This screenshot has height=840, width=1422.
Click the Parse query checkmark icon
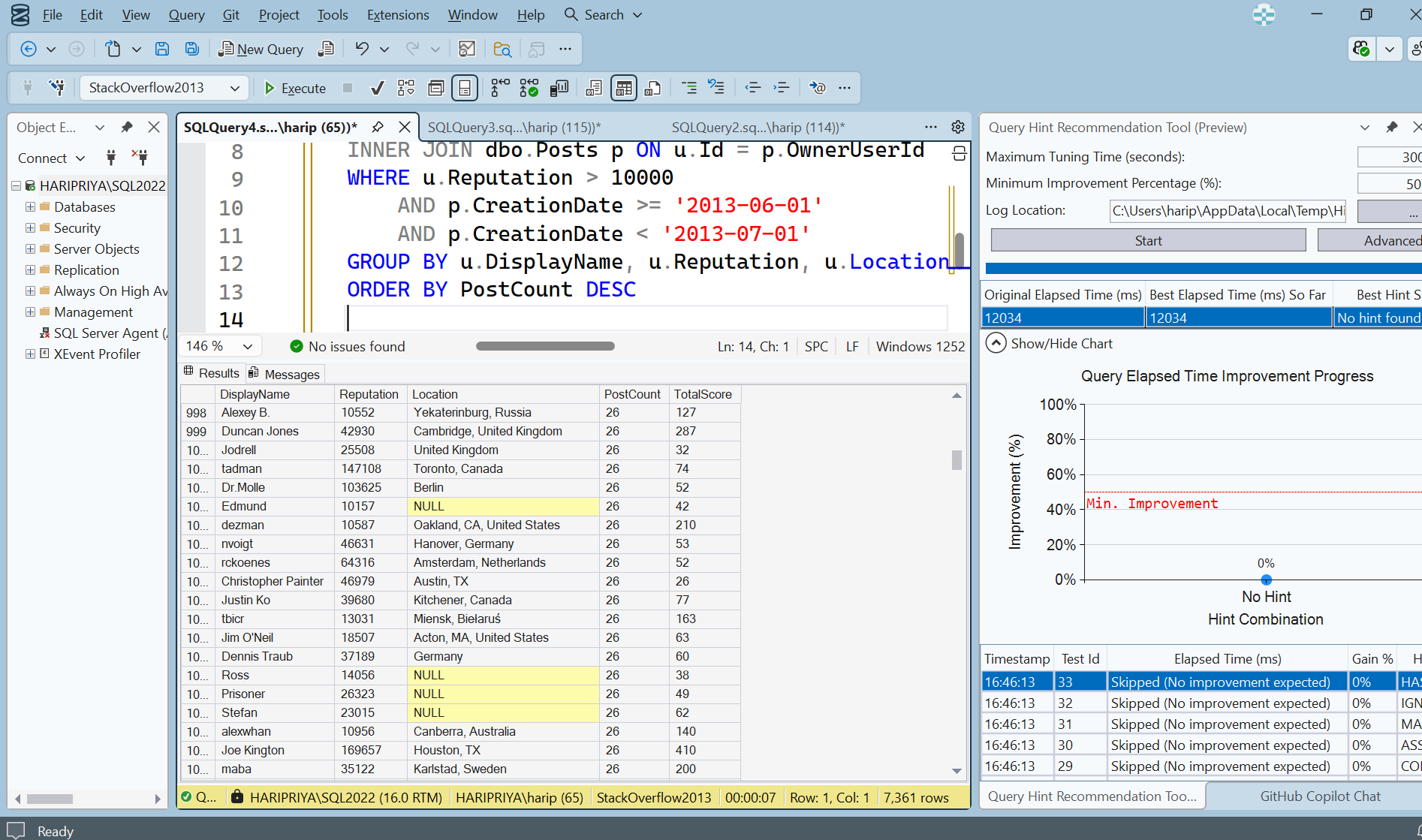coord(378,88)
